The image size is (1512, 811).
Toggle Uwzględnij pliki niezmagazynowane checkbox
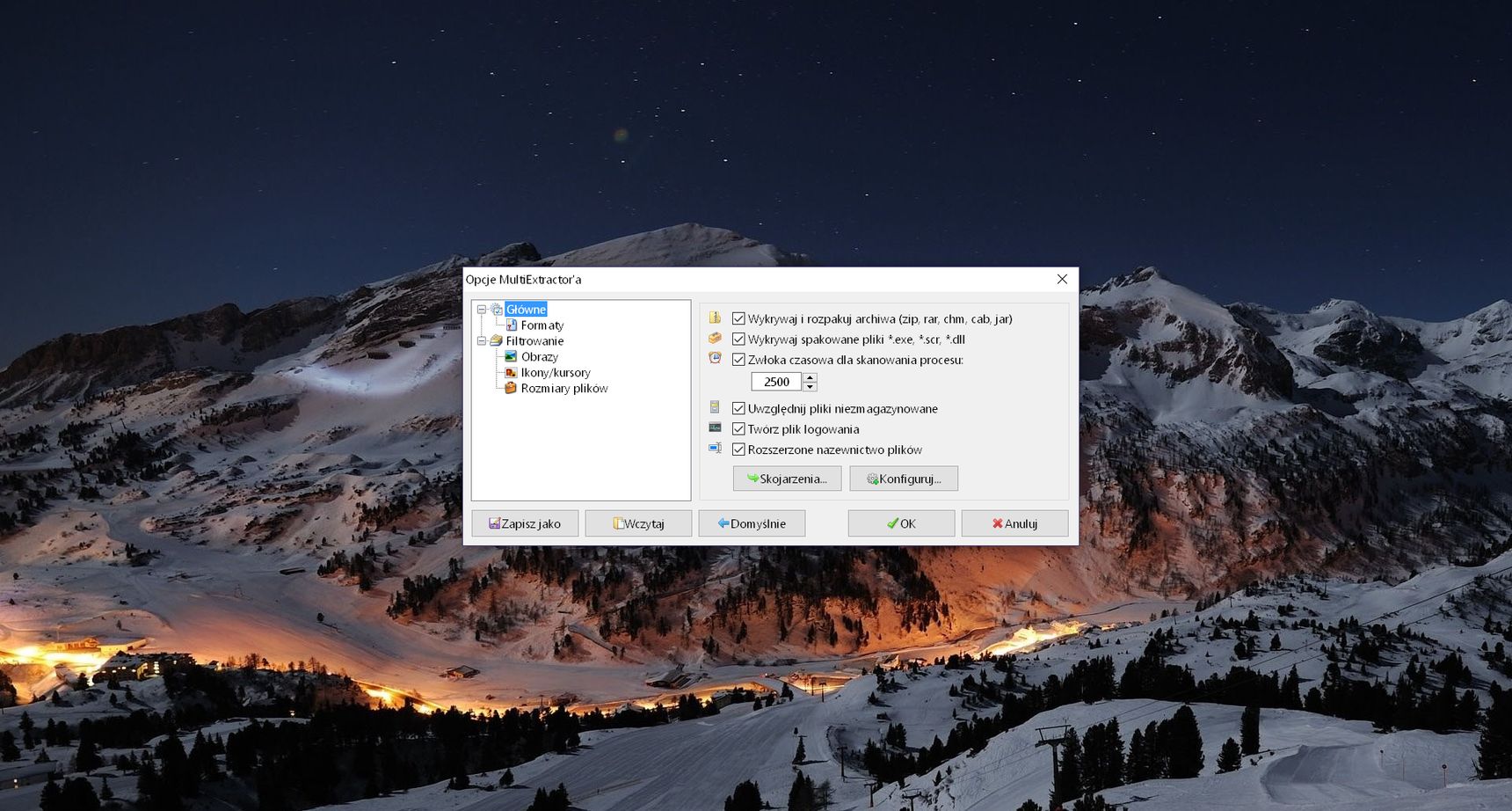[738, 409]
